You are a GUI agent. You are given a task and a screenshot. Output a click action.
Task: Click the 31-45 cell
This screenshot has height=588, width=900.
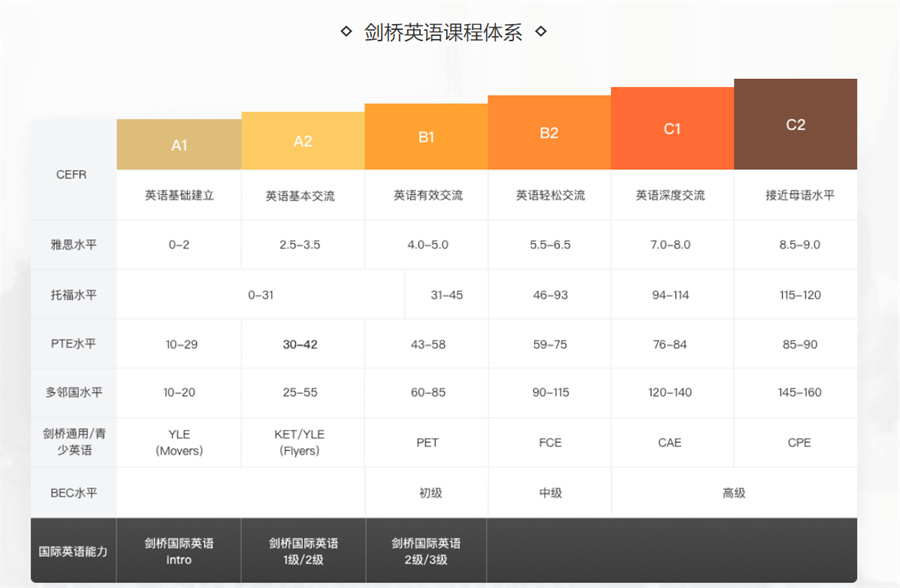[447, 295]
